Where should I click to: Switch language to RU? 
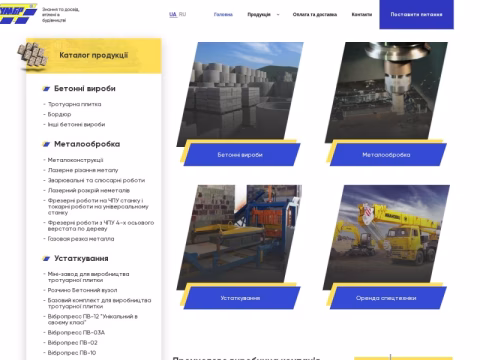coord(182,14)
